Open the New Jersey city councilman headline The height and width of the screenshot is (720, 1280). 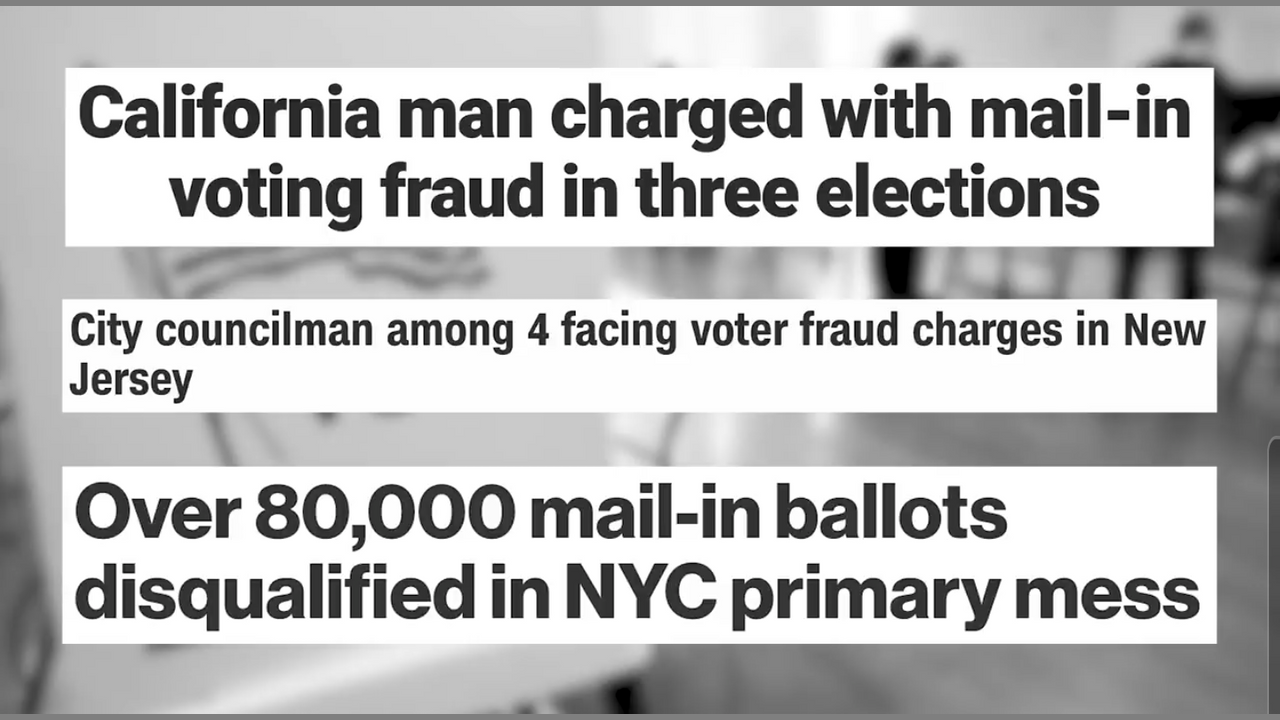pos(638,355)
